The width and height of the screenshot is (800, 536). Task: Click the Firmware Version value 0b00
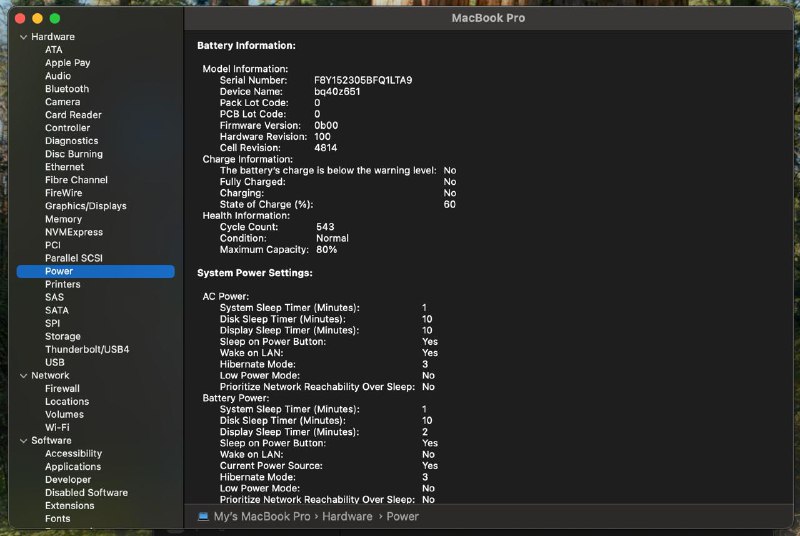tap(326, 125)
